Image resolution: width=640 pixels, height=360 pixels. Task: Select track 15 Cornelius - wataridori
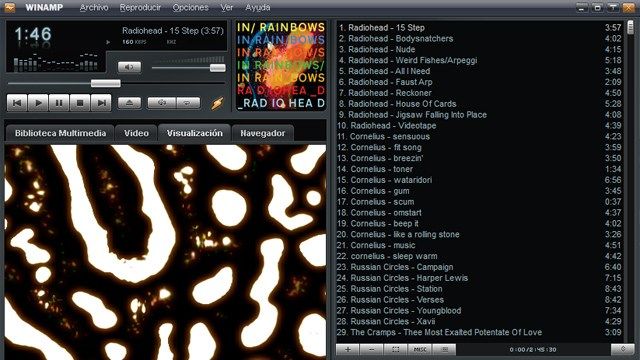[x=480, y=180]
